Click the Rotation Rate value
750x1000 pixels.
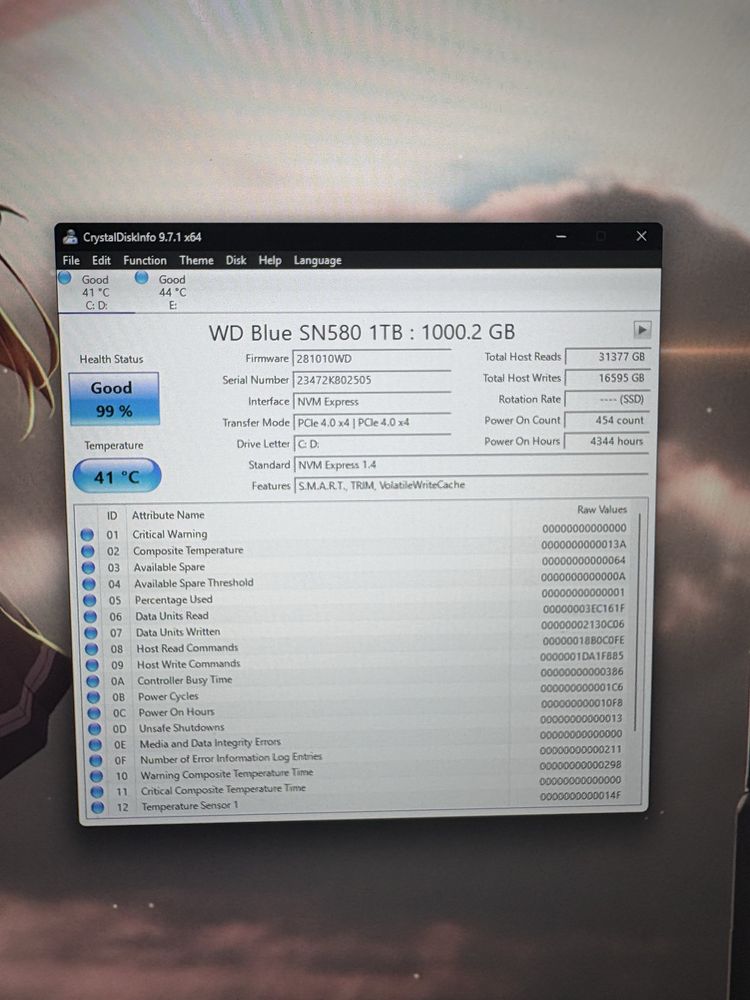(x=607, y=399)
